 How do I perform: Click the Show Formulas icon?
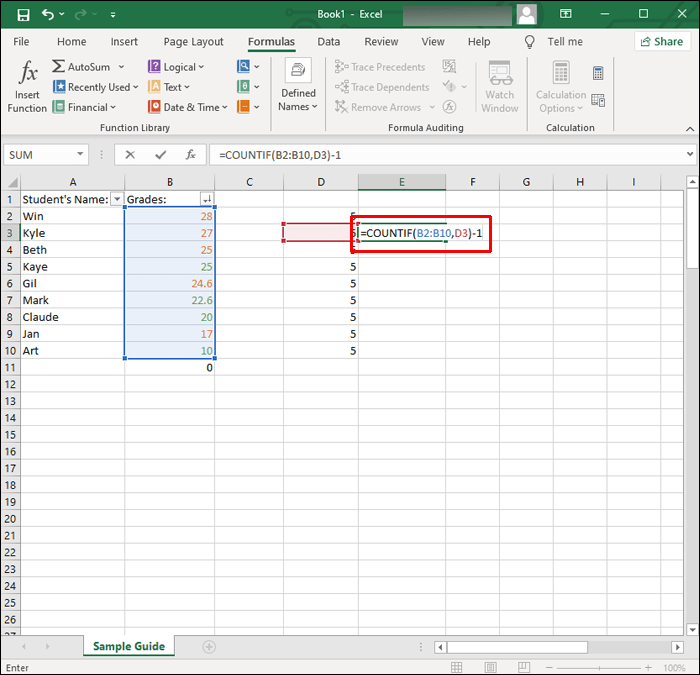coord(449,67)
